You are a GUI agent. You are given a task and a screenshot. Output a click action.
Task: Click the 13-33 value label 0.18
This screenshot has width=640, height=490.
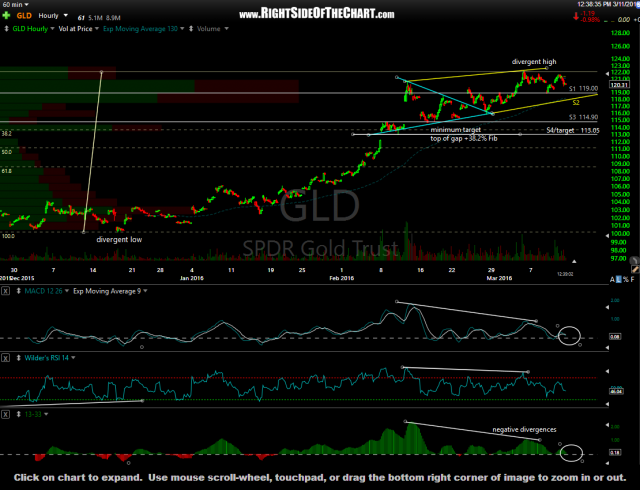click(x=615, y=452)
